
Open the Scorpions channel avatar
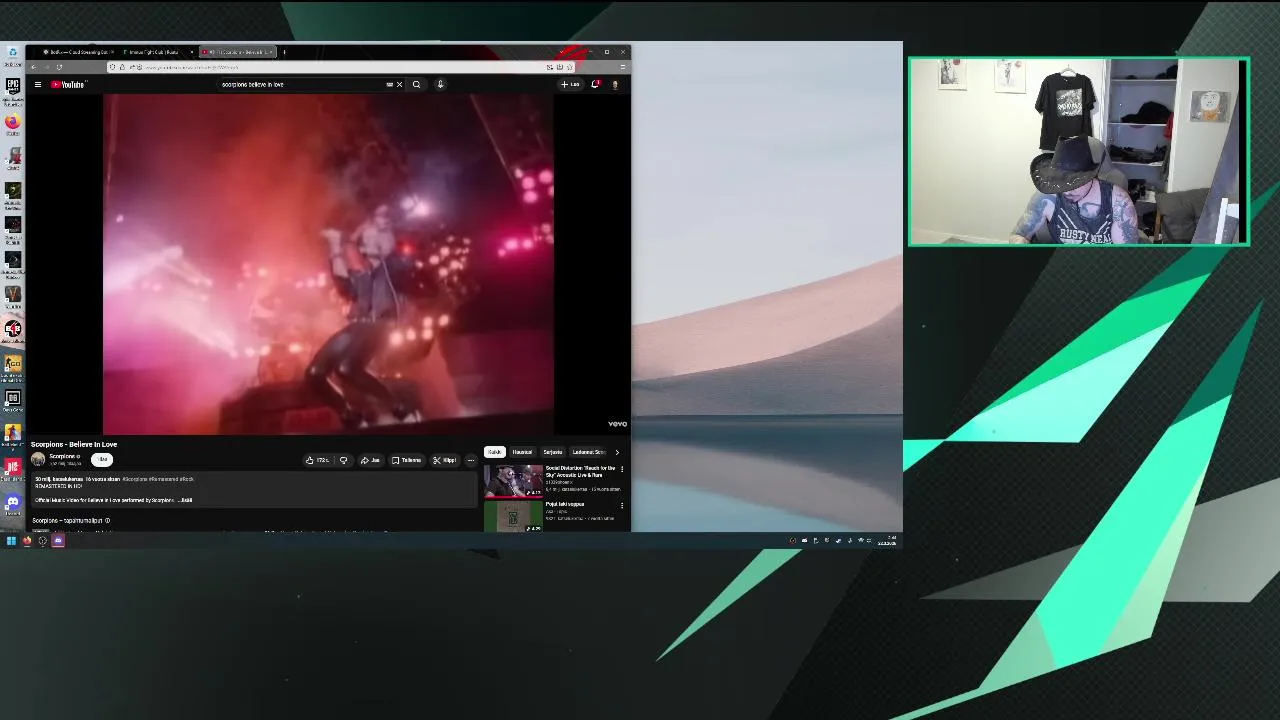point(38,459)
